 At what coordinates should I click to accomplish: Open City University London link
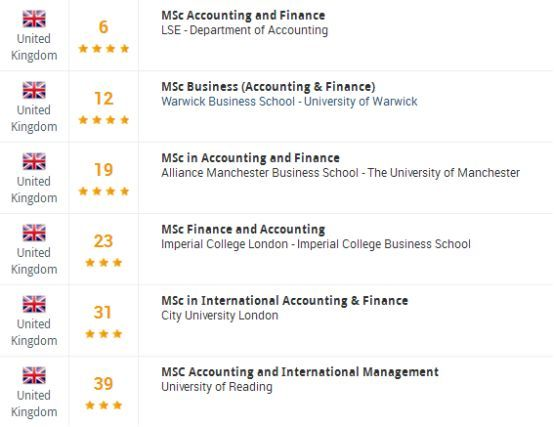pos(220,315)
